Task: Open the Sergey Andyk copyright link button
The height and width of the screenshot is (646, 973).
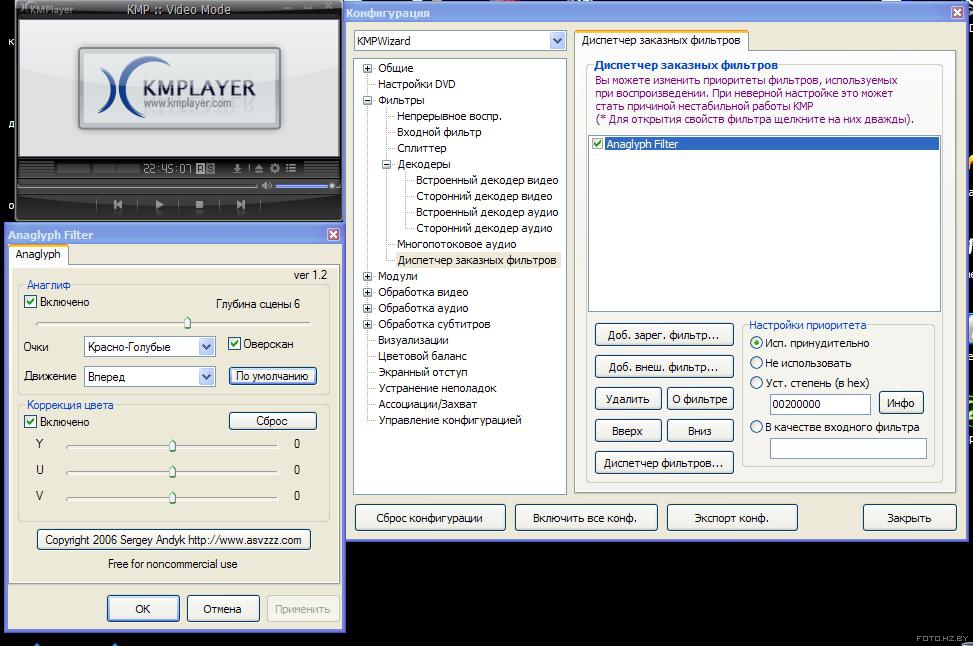Action: 173,540
